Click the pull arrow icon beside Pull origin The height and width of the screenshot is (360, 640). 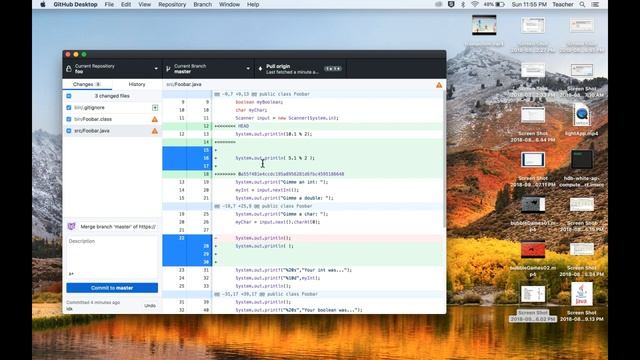(260, 69)
